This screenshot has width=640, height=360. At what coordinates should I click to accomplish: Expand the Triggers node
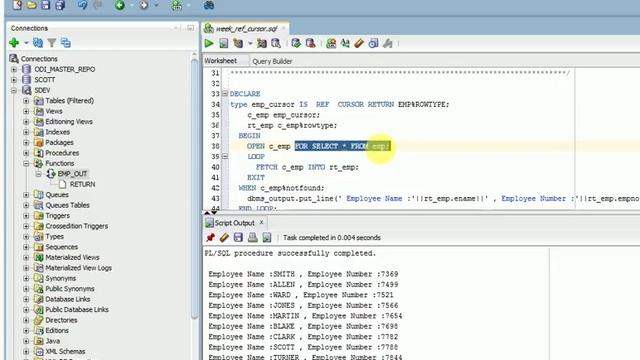(x=26, y=216)
